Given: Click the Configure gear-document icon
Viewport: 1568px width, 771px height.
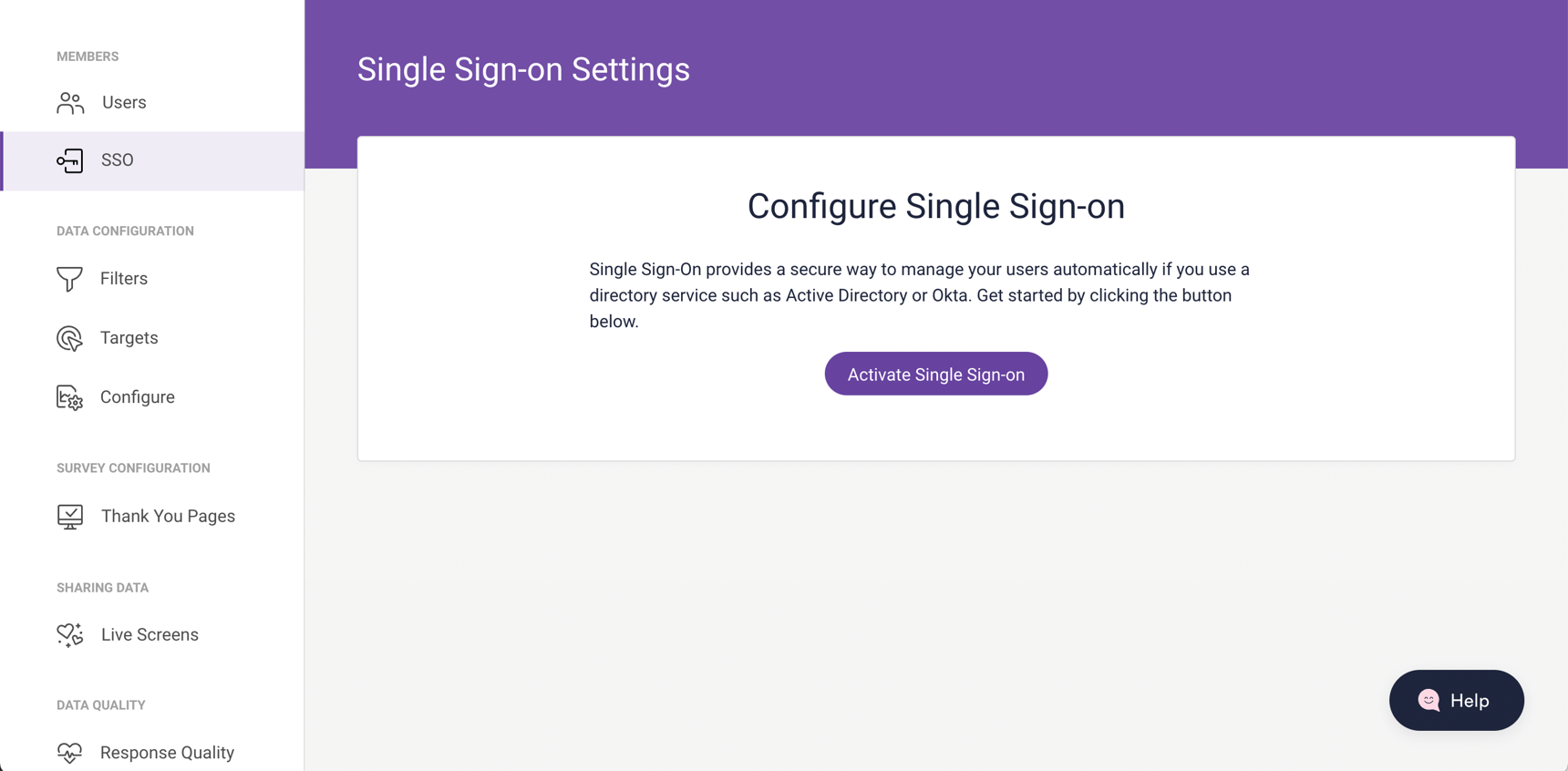Looking at the screenshot, I should (x=69, y=397).
